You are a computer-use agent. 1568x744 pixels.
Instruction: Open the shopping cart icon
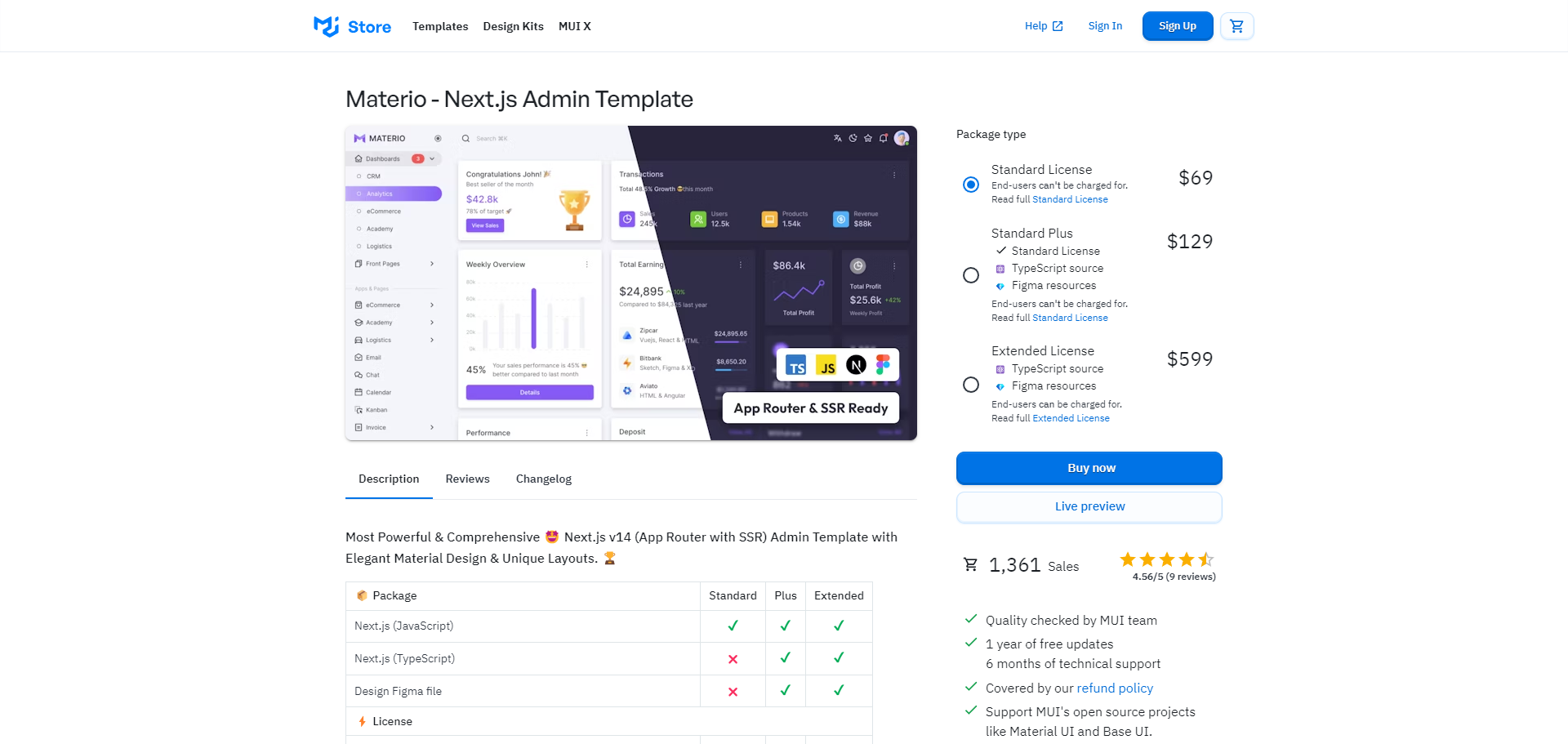[1236, 26]
